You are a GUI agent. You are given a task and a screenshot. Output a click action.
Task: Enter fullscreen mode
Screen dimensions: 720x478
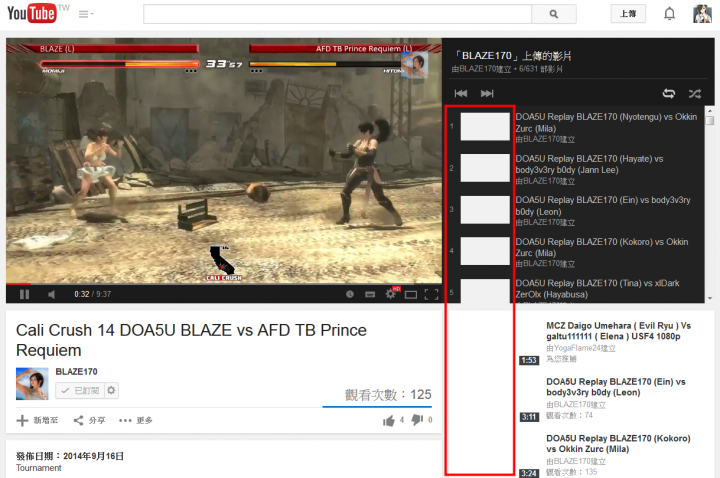431,294
